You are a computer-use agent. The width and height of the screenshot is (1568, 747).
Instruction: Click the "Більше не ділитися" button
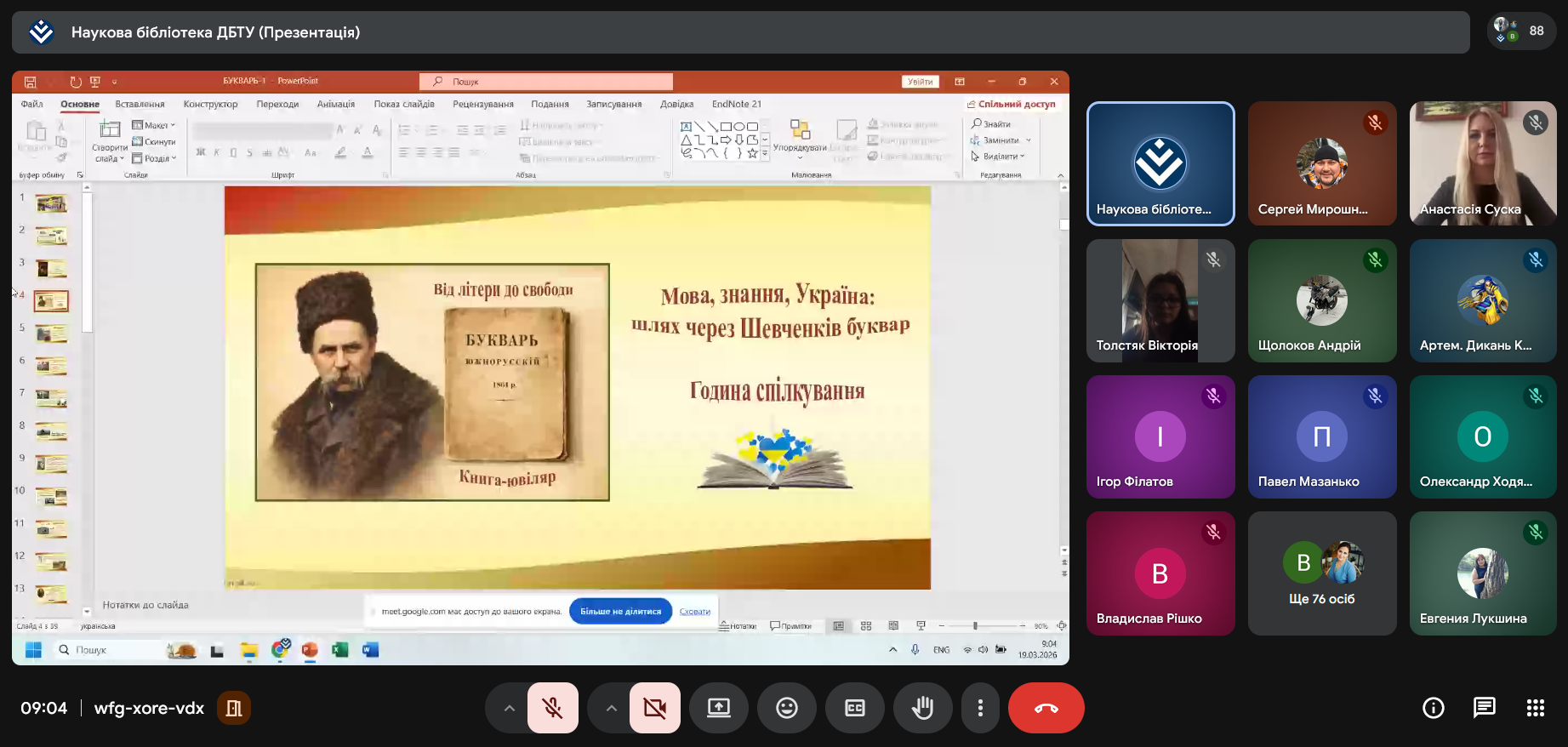620,611
